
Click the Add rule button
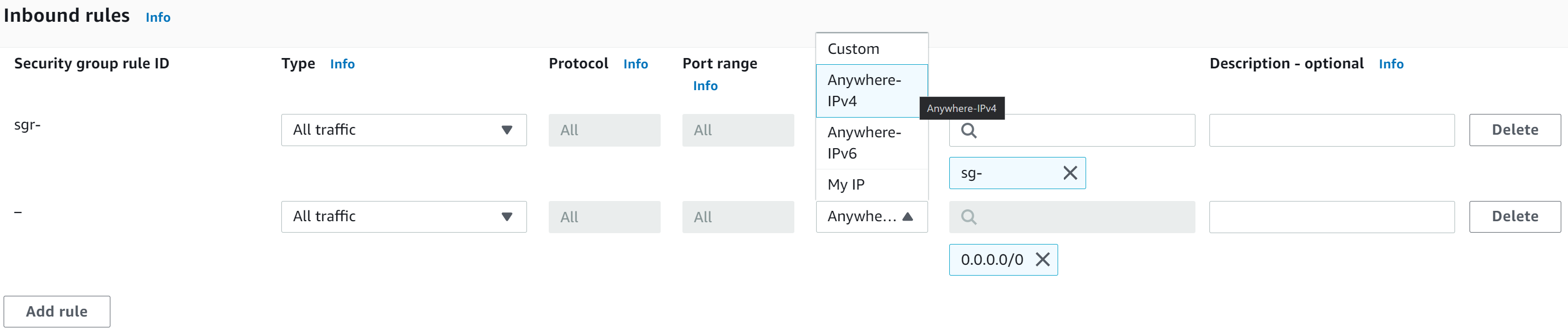[x=56, y=311]
